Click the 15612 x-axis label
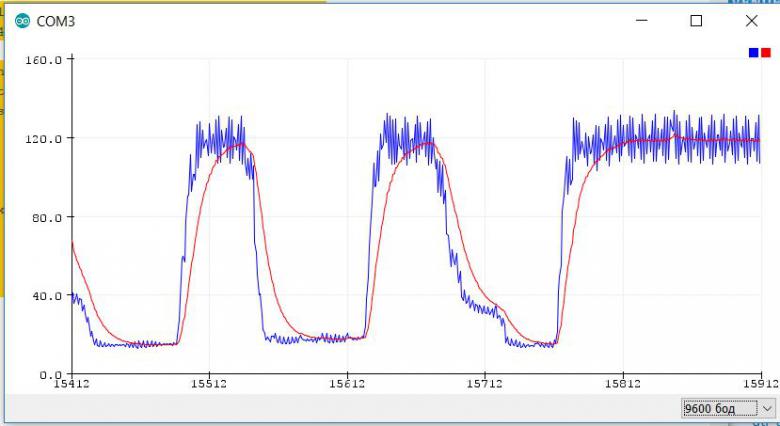Image resolution: width=780 pixels, height=426 pixels. (x=347, y=384)
